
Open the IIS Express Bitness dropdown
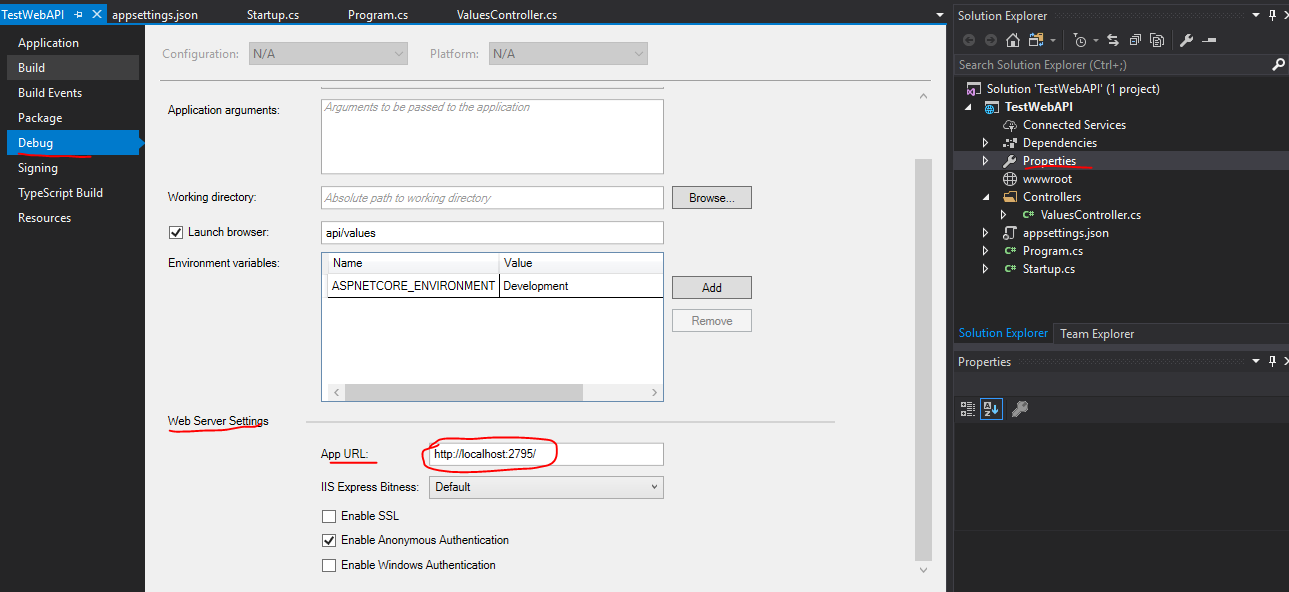click(654, 487)
